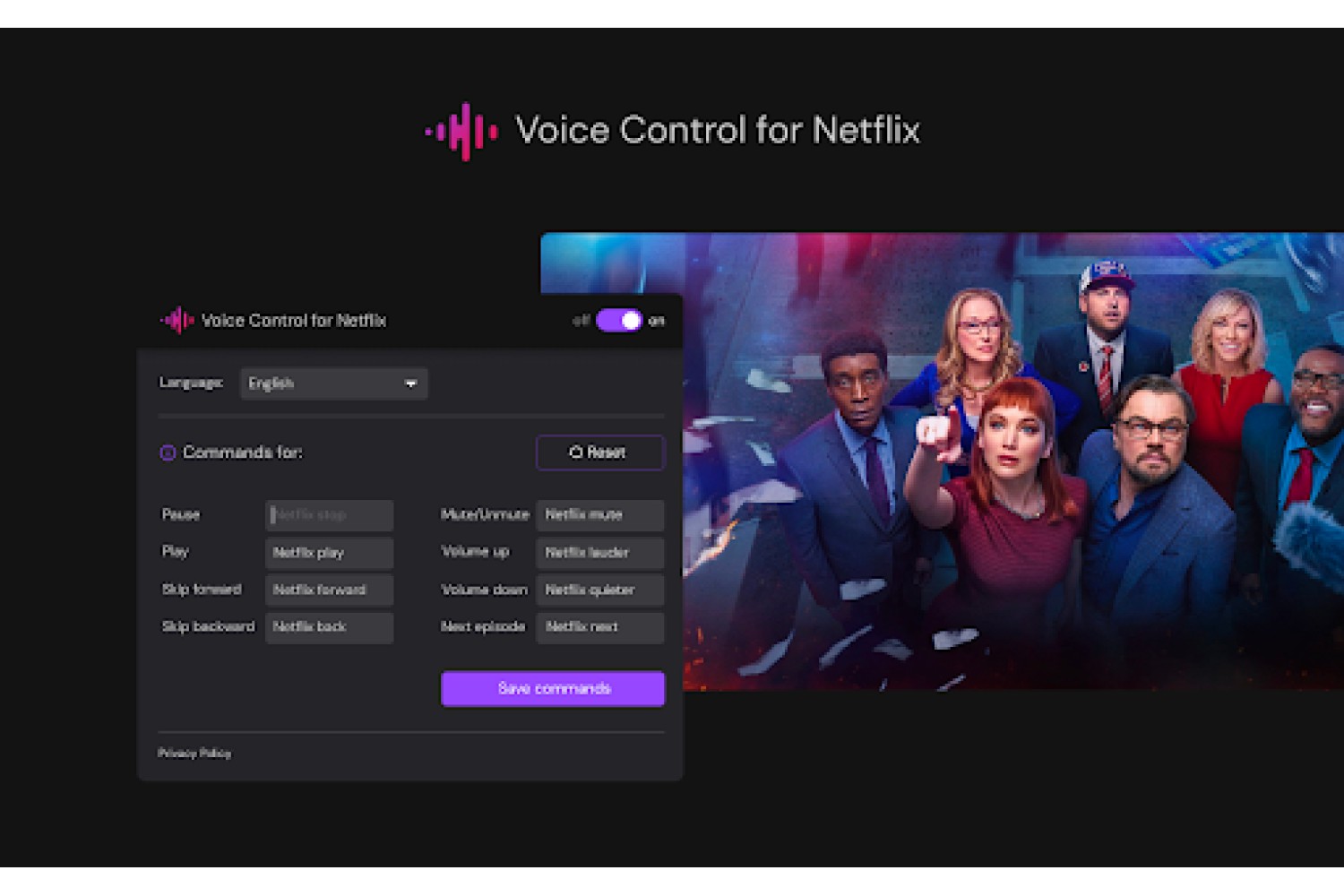Viewport: 1344px width, 896px height.
Task: Click the 'Volume down' label
Action: tap(484, 590)
